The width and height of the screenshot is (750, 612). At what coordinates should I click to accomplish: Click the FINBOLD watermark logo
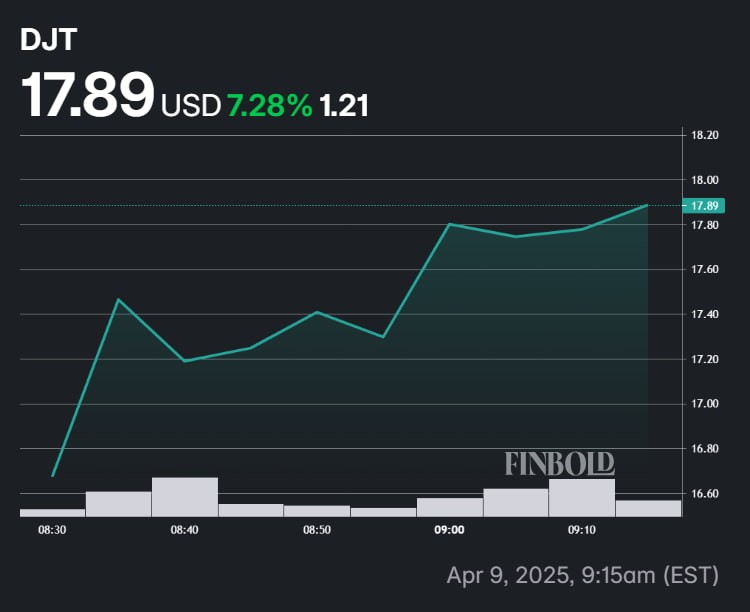(559, 464)
